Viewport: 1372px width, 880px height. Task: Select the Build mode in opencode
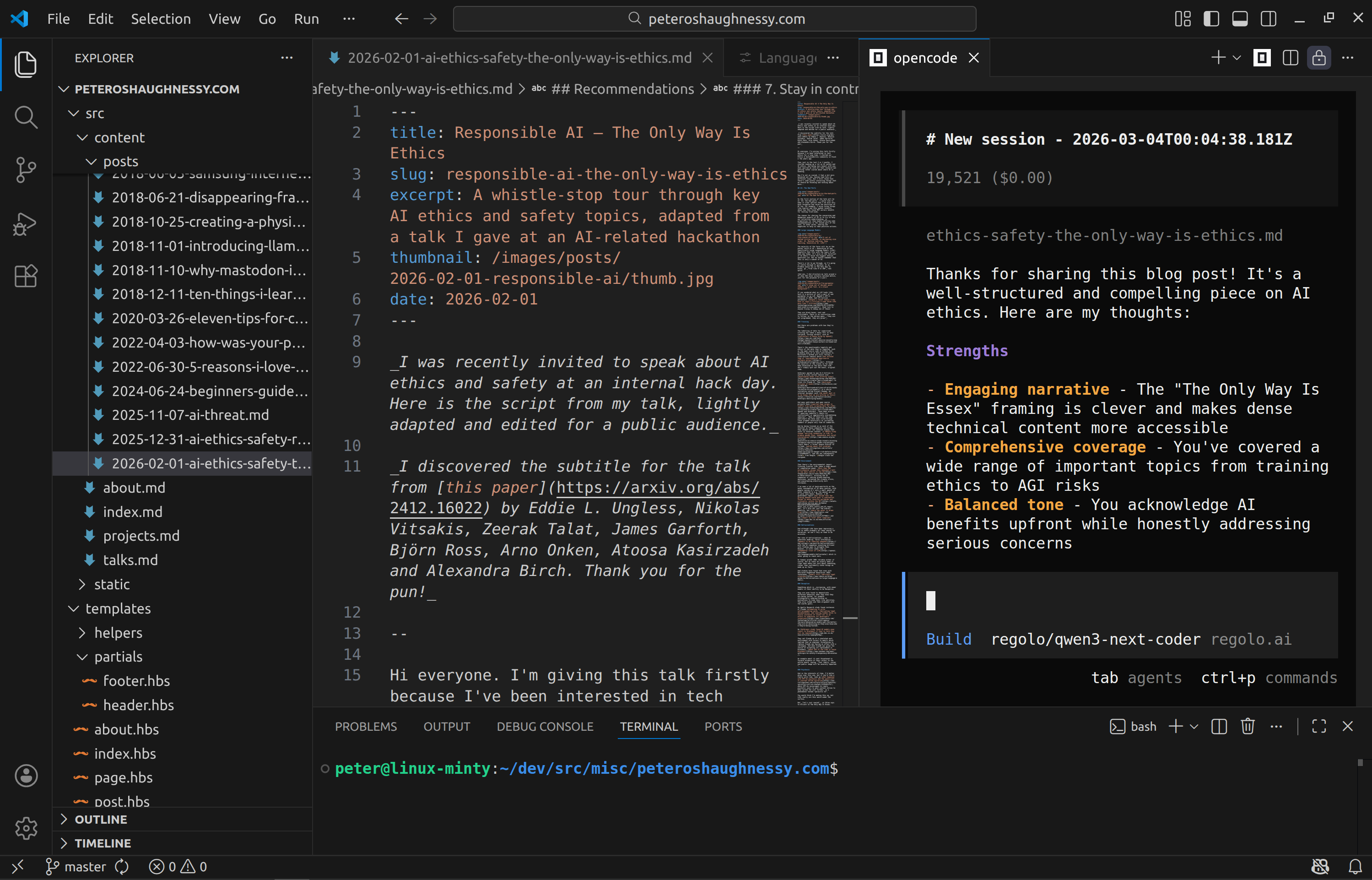tap(948, 639)
